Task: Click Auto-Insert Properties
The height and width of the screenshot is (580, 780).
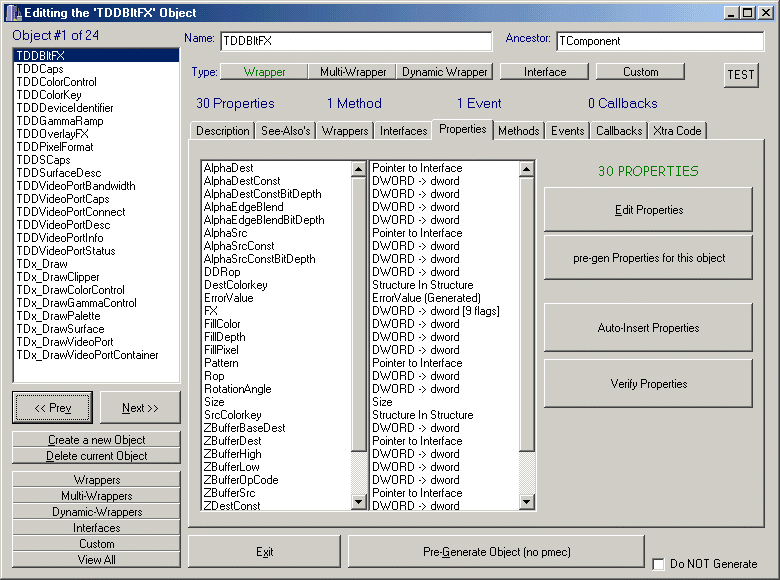Action: [648, 328]
